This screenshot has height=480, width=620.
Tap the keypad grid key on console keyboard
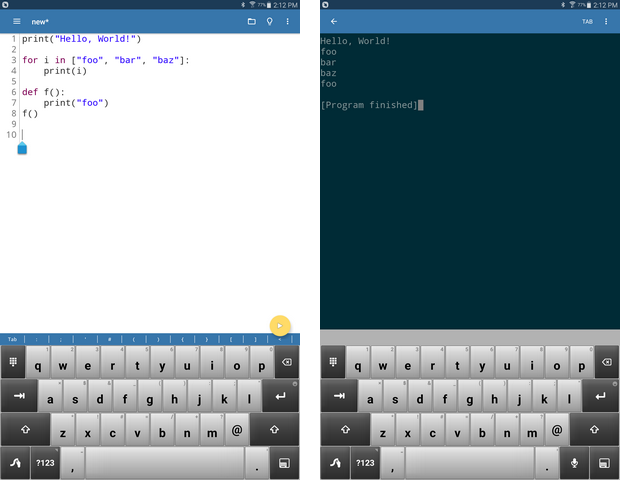click(333, 362)
